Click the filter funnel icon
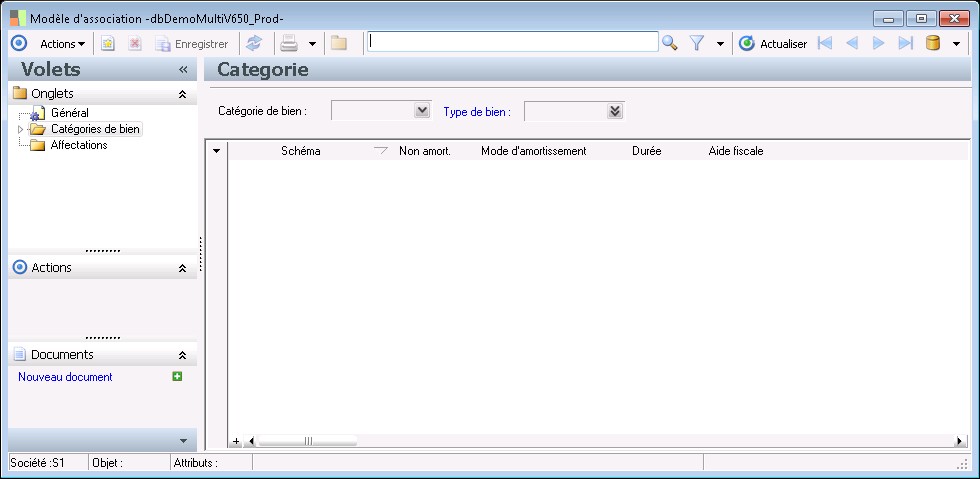This screenshot has width=980, height=479. point(697,43)
